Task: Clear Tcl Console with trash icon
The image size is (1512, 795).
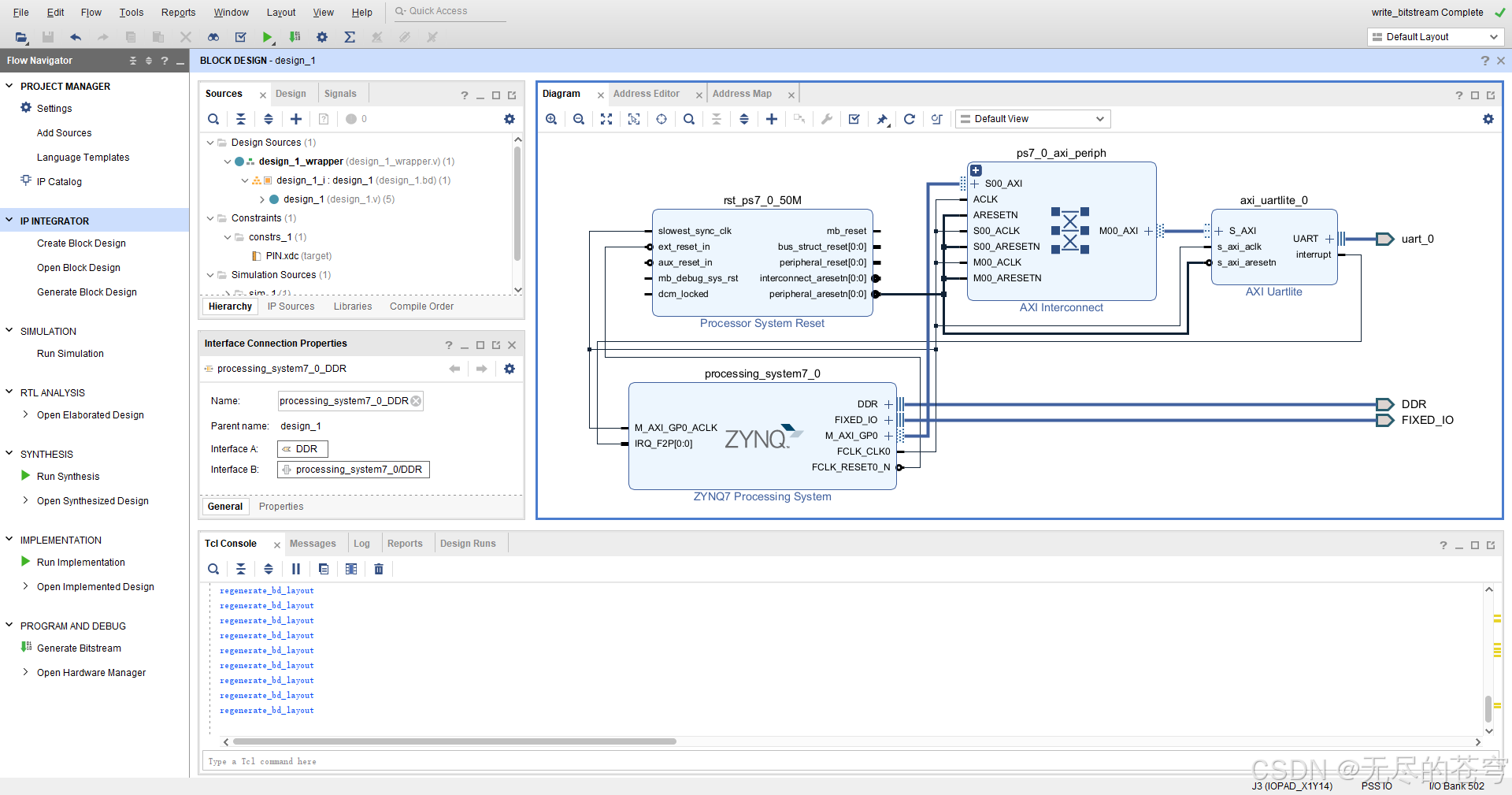Action: [x=379, y=569]
